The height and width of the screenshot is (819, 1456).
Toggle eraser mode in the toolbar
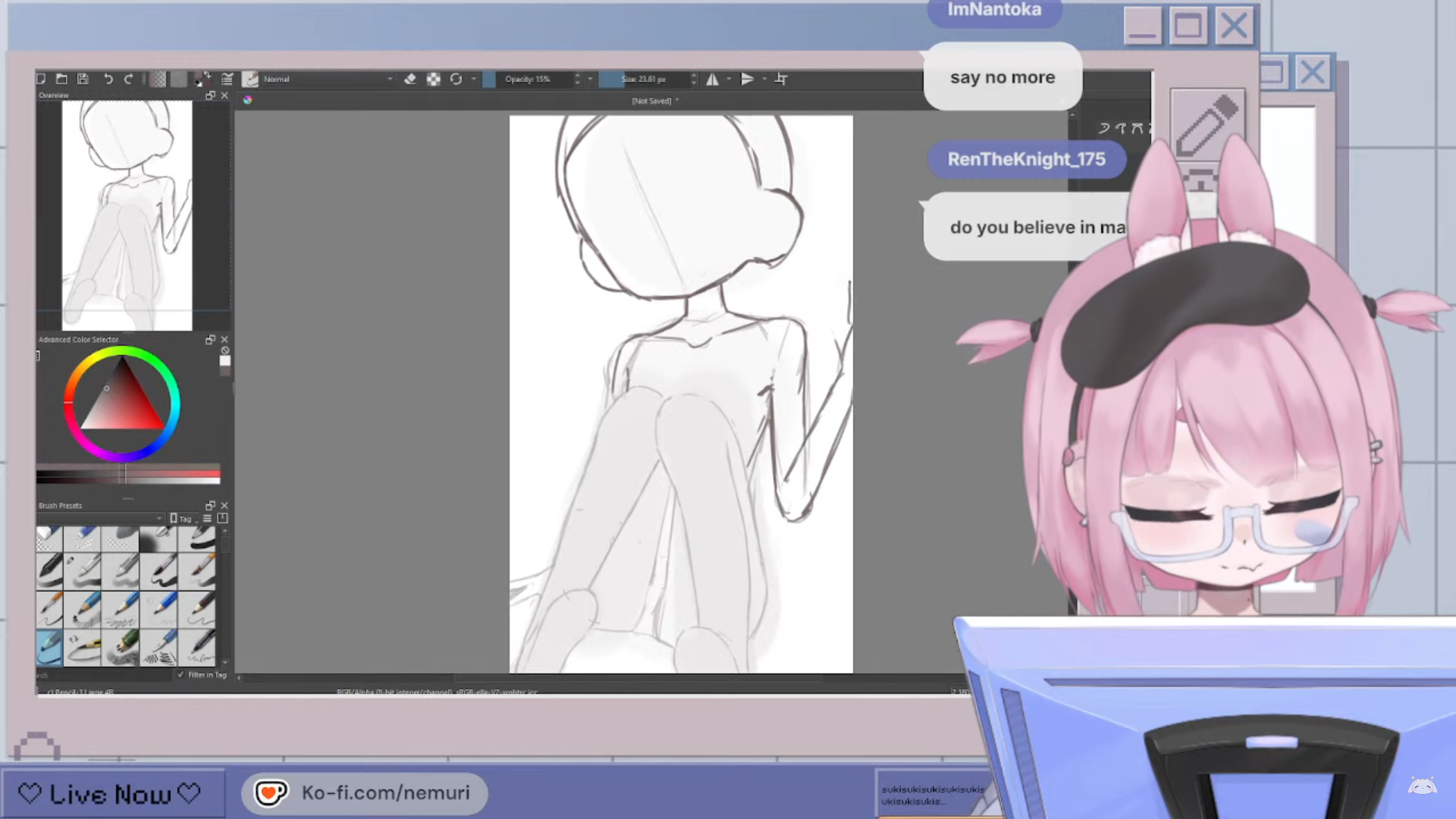click(x=410, y=79)
